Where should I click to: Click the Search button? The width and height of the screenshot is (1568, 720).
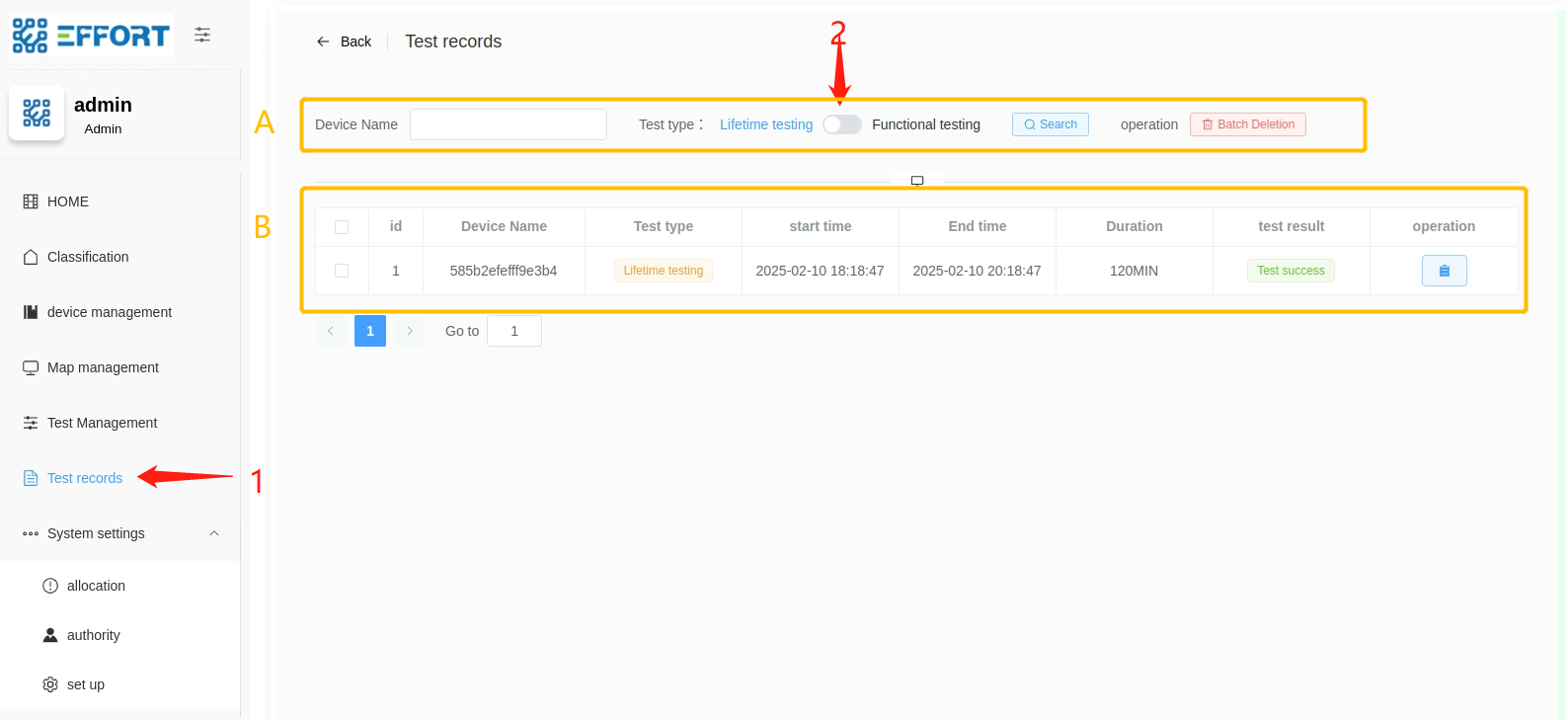tap(1050, 124)
